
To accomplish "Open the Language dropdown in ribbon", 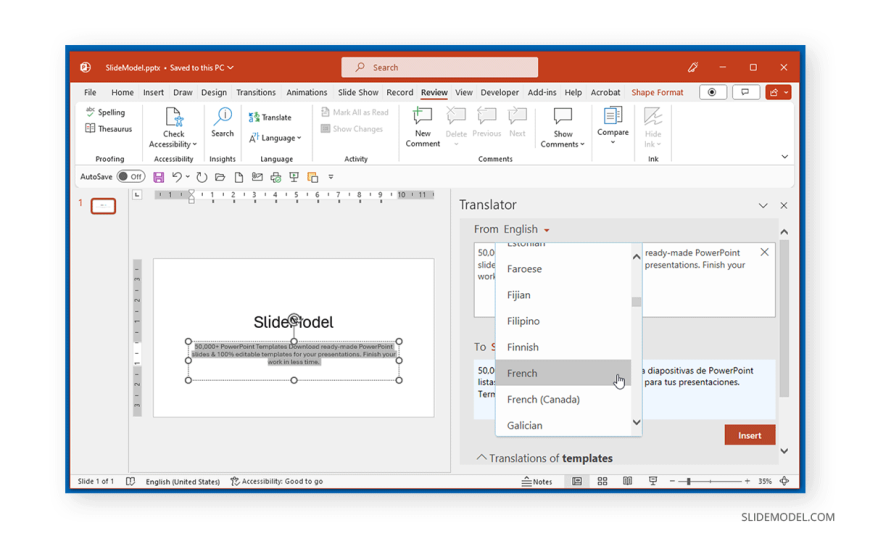I will point(275,138).
